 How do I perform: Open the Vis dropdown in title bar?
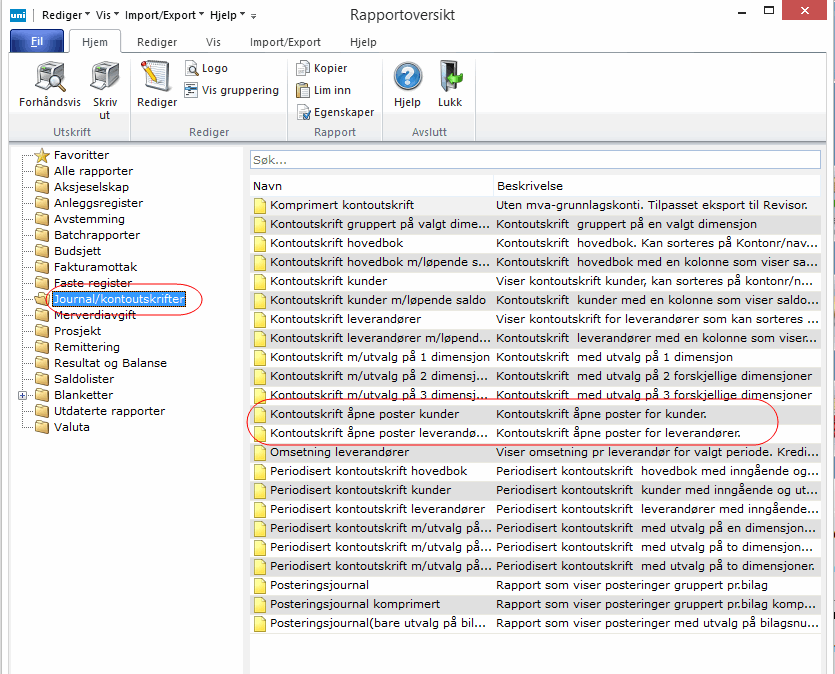coord(109,15)
